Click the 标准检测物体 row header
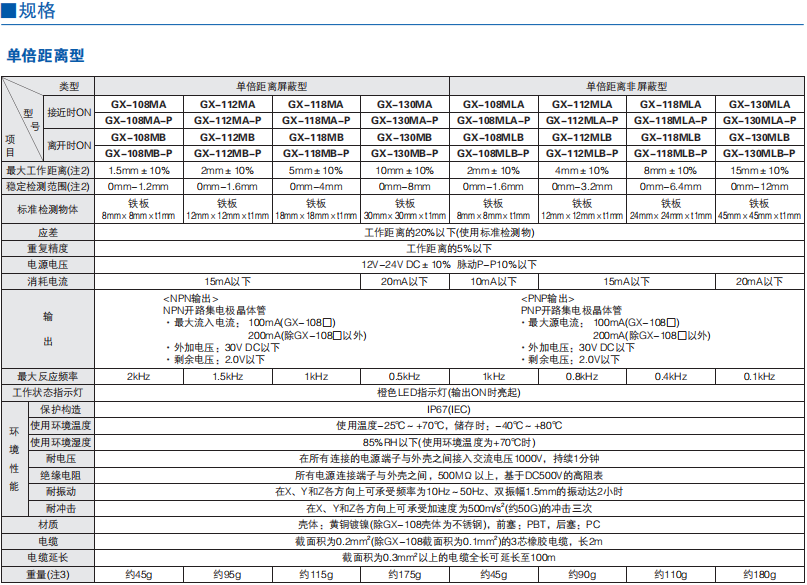 [48, 208]
